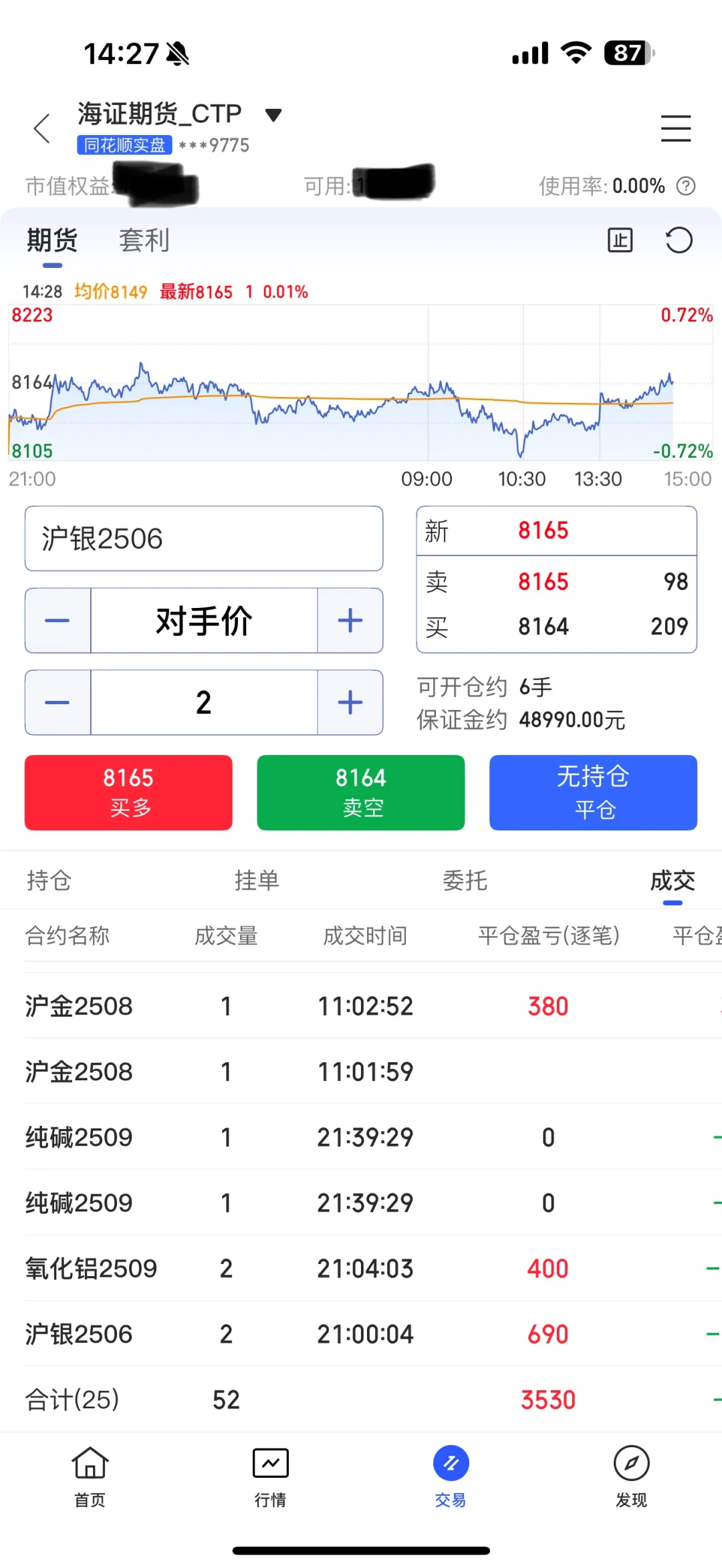
Task: Decrease the price with minus button
Action: tap(57, 621)
